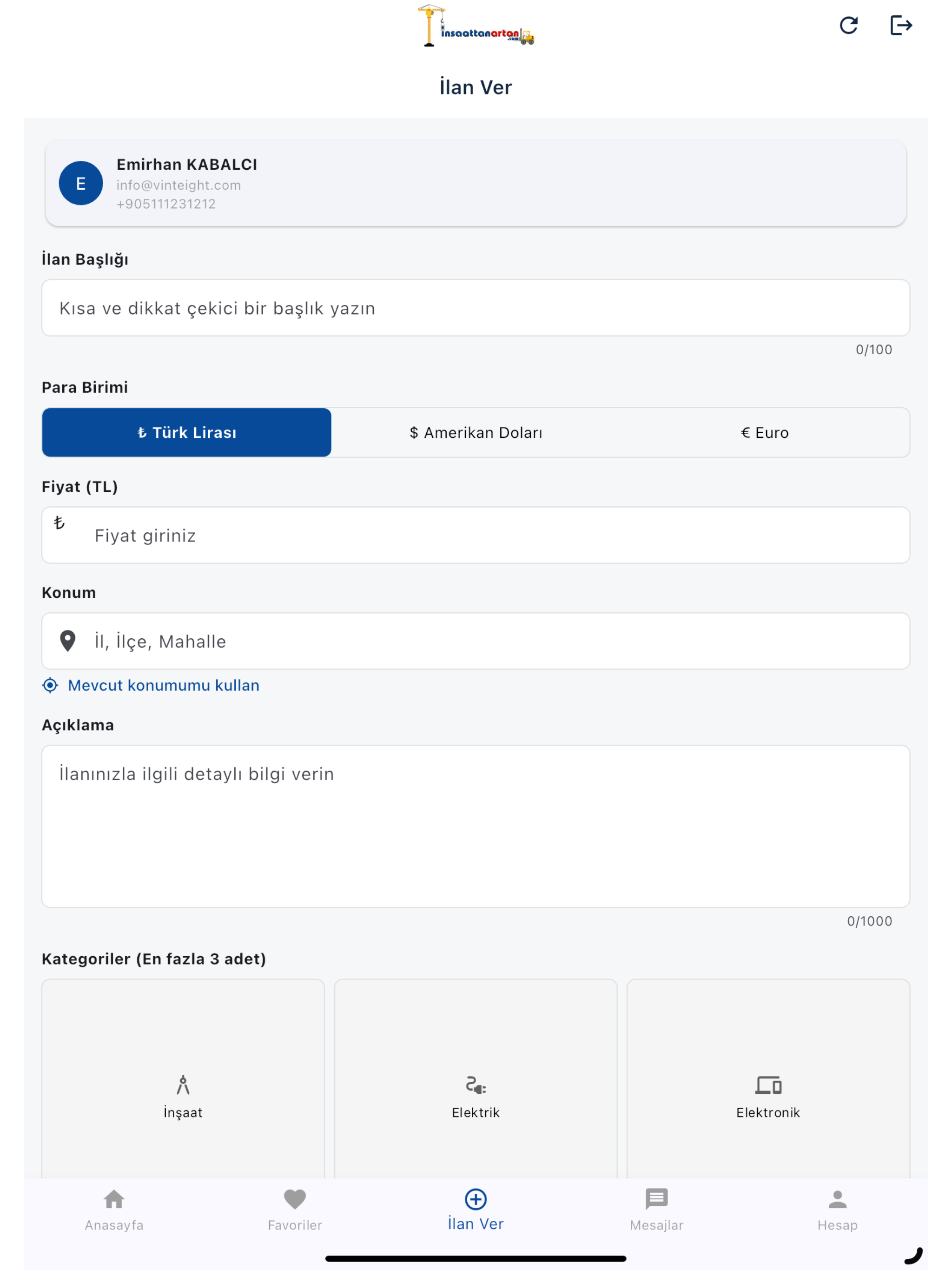Screen dimensions: 952x1270
Task: Select Türk Lirası currency option
Action: (x=186, y=432)
